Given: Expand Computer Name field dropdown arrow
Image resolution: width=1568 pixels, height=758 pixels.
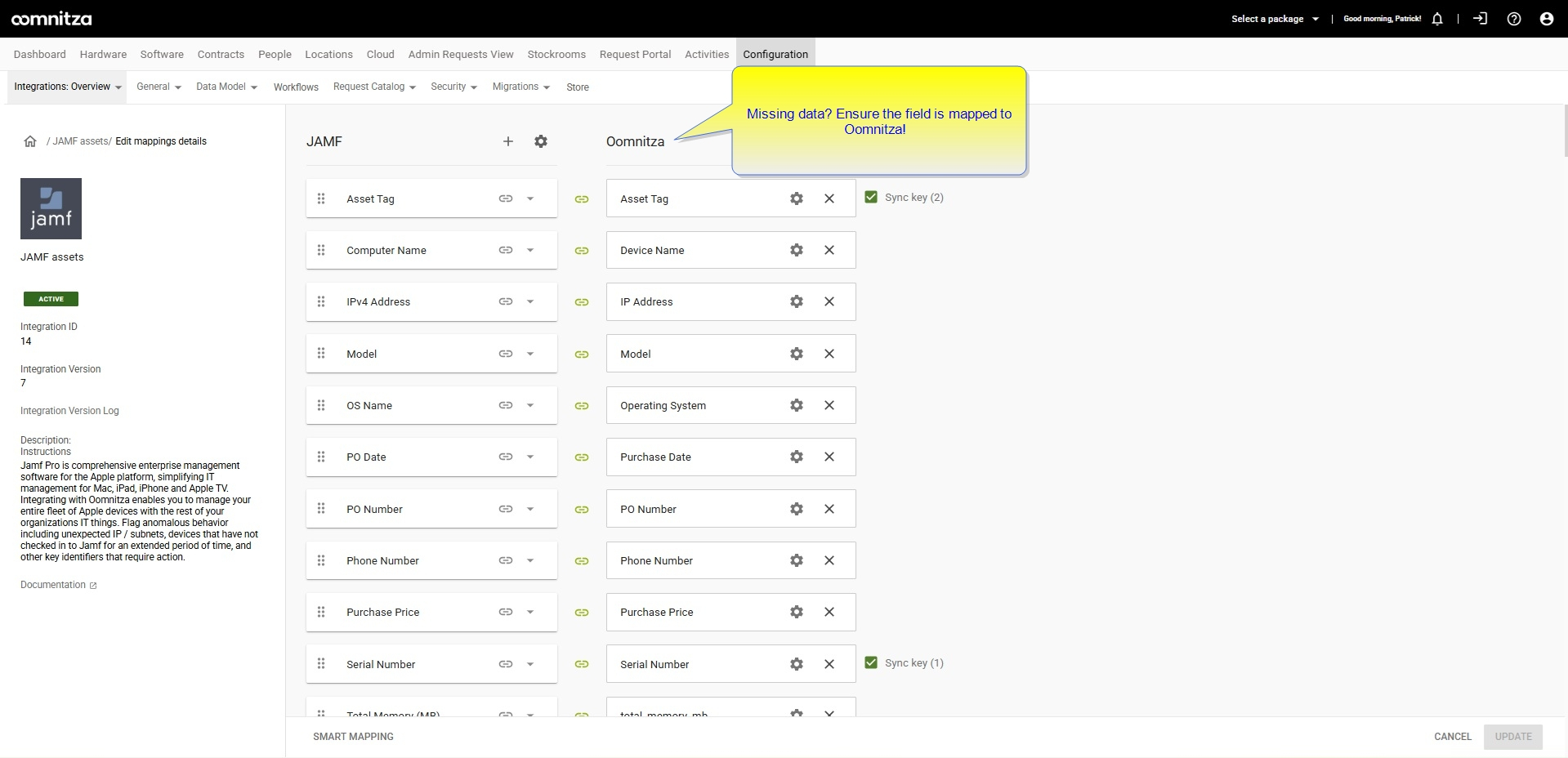Looking at the screenshot, I should tap(530, 250).
